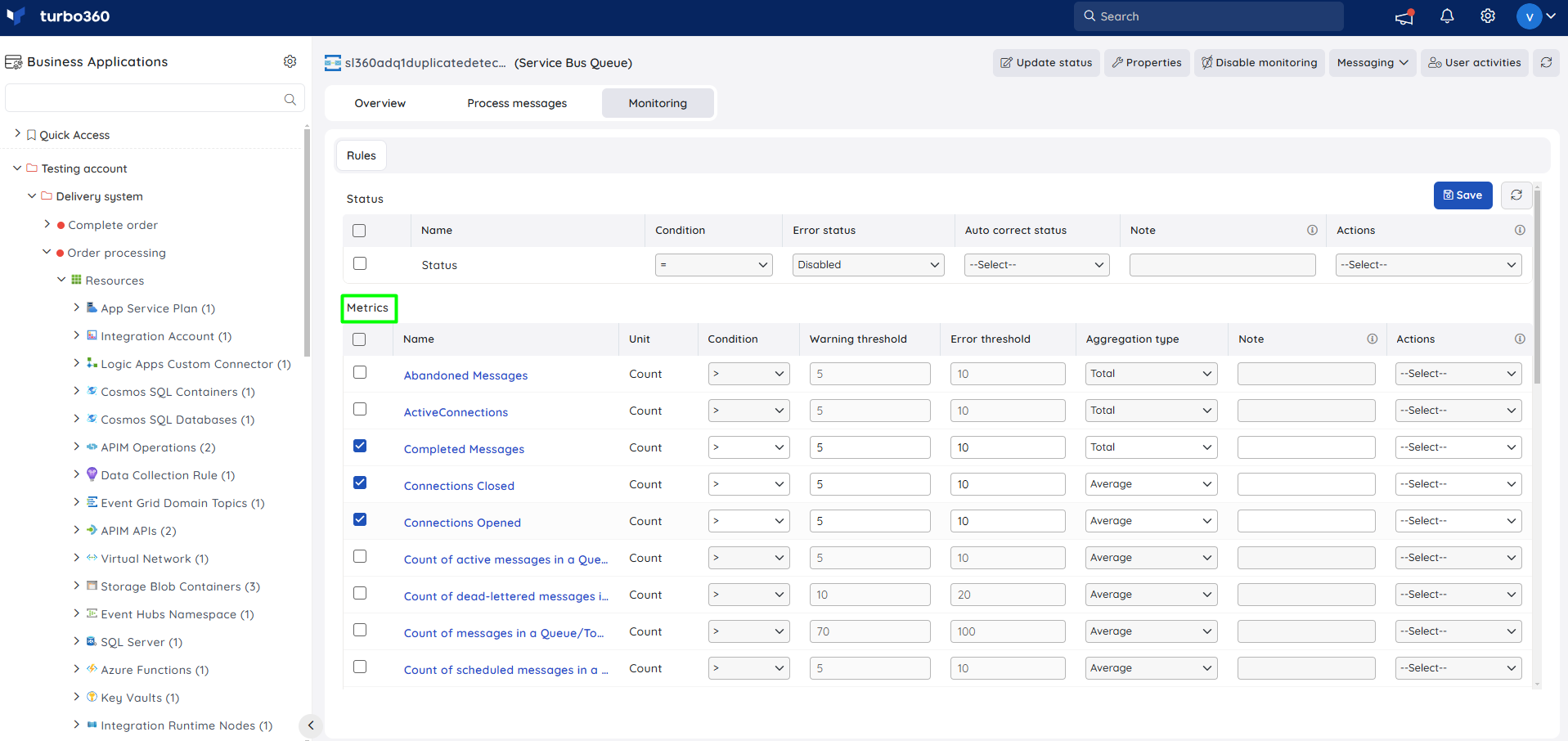Viewport: 1568px width, 741px height.
Task: Uncheck the Connections Closed checkbox
Action: 360,483
